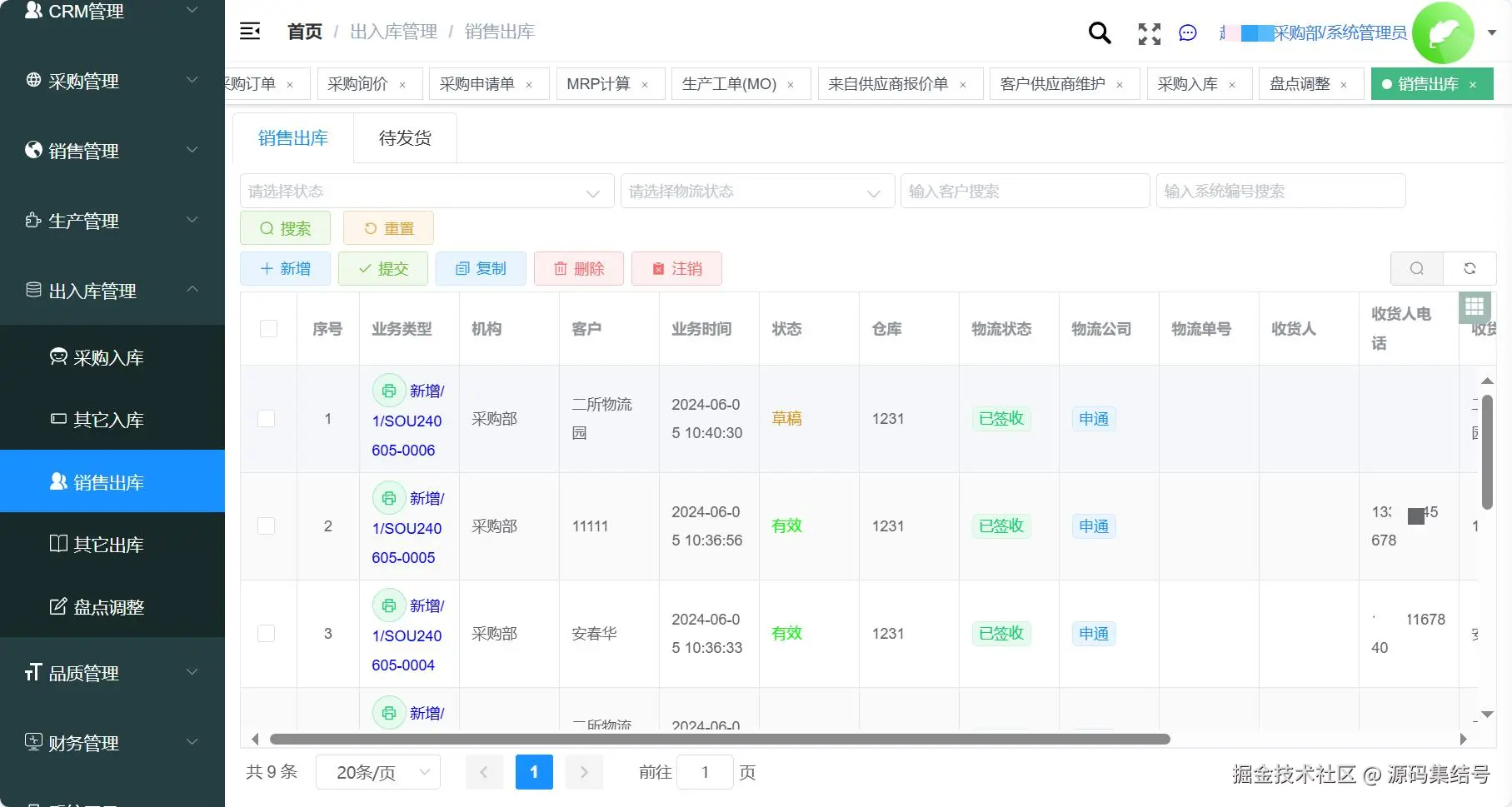The width and height of the screenshot is (1512, 807).
Task: Check the checkbox for row 2
Action: pyautogui.click(x=266, y=526)
